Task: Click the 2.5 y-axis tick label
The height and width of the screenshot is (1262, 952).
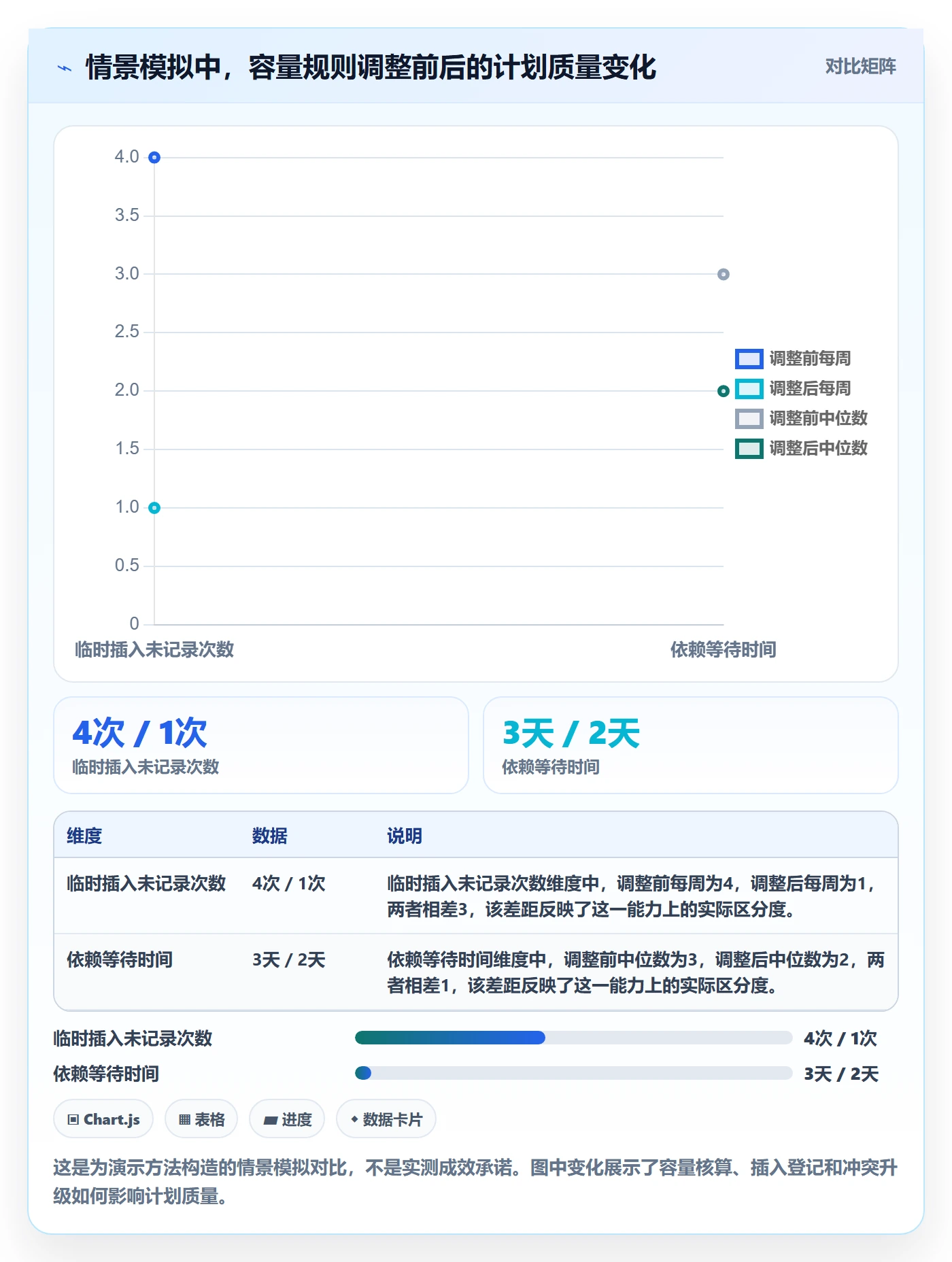Action: tap(126, 332)
